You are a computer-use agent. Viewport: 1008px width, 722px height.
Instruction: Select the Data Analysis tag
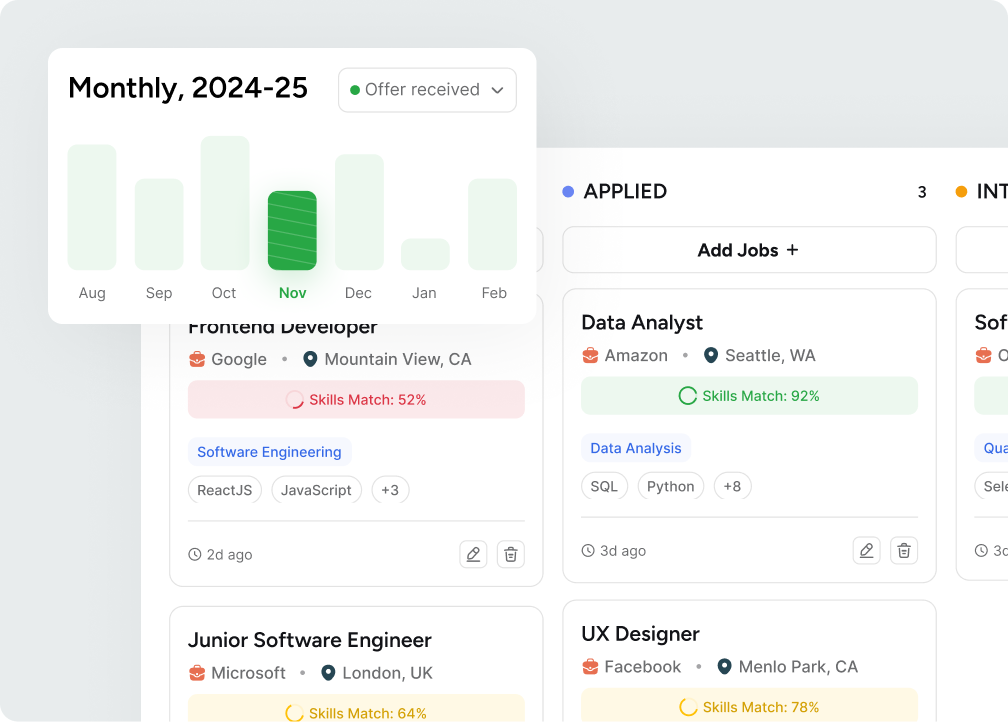[636, 447]
